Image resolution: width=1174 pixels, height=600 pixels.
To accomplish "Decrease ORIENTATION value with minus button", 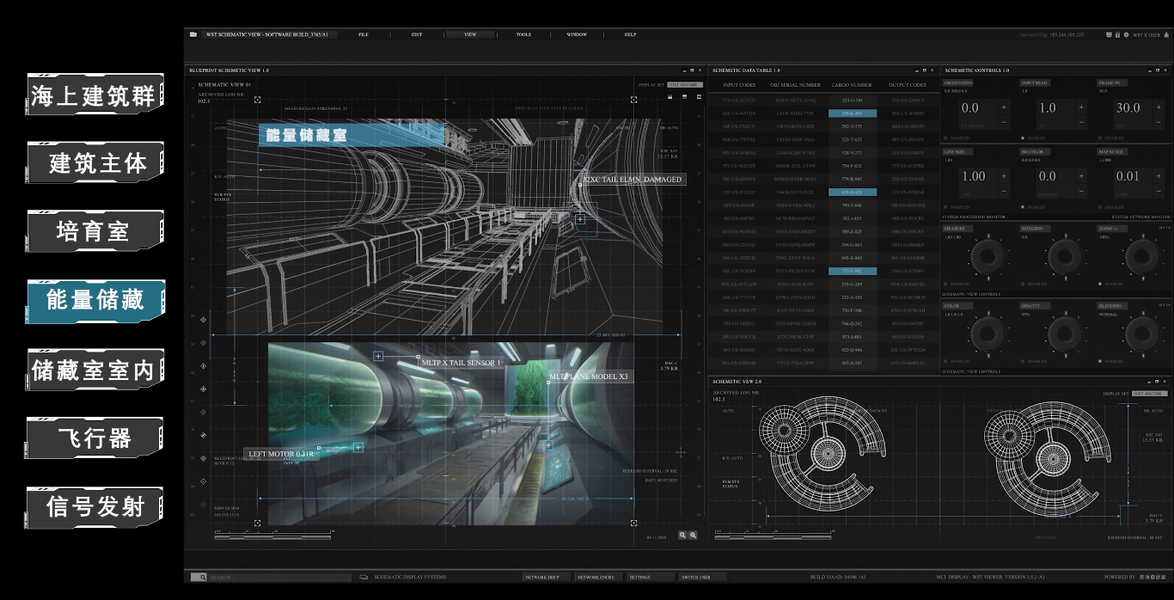I will pos(1004,124).
